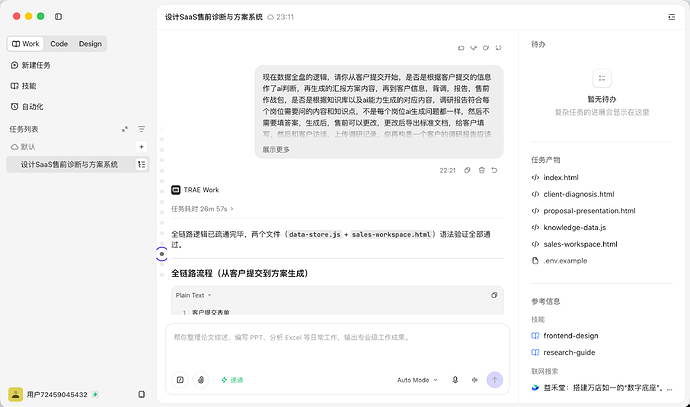Open the research-guide skill
The width and height of the screenshot is (690, 407).
click(x=563, y=352)
